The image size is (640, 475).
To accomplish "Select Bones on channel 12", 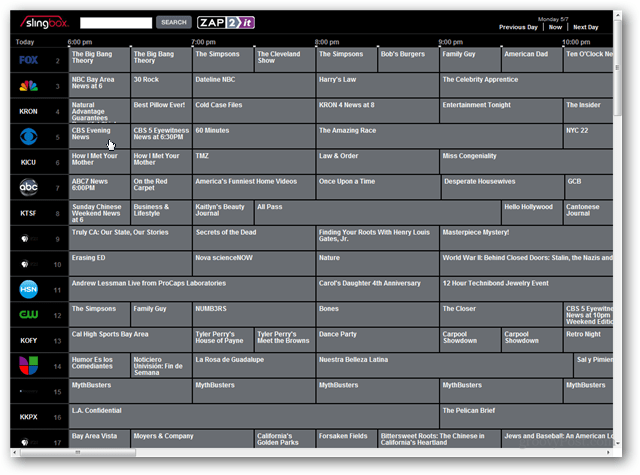I will pyautogui.click(x=377, y=315).
